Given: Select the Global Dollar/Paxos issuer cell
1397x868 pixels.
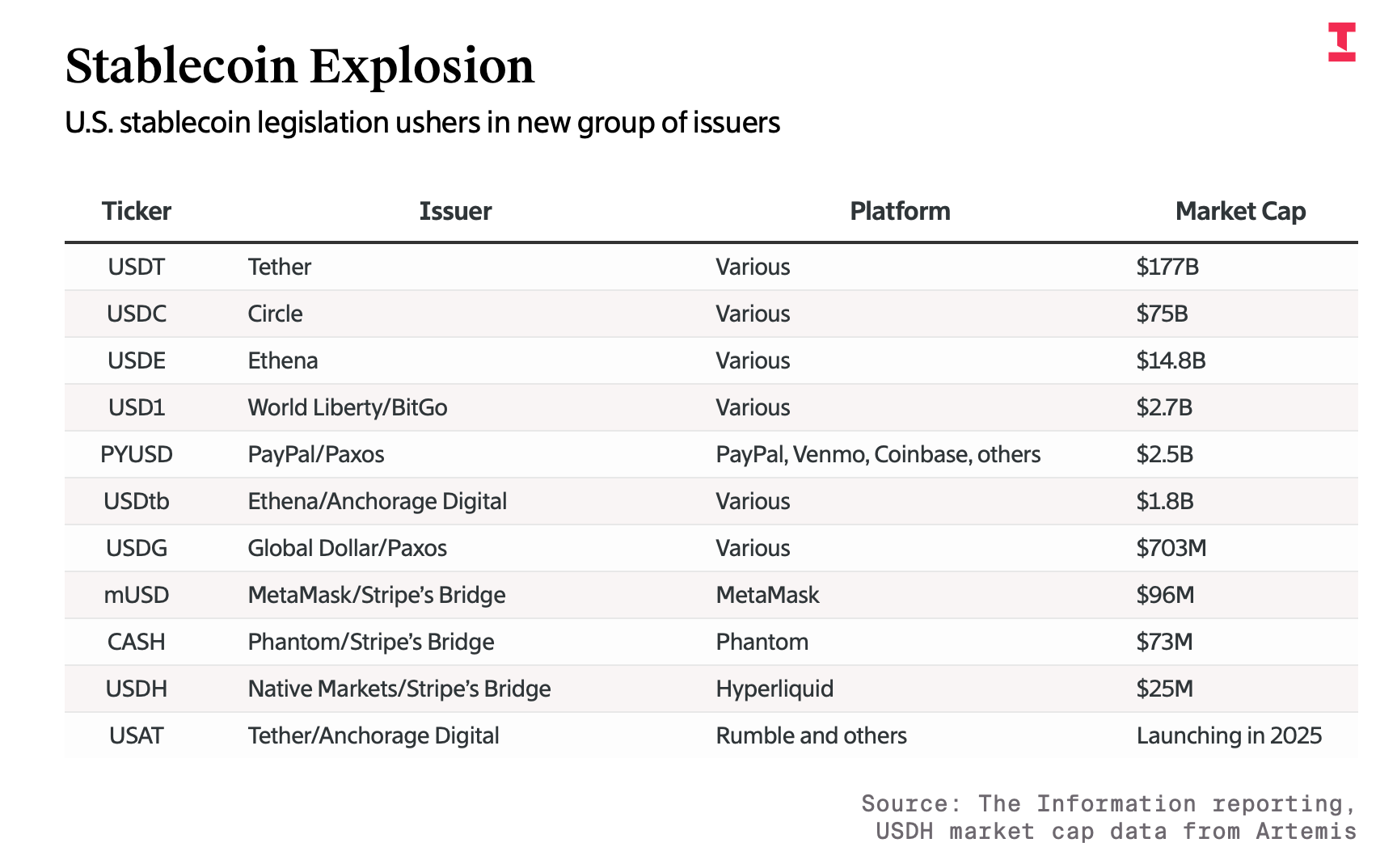Looking at the screenshot, I should 347,548.
